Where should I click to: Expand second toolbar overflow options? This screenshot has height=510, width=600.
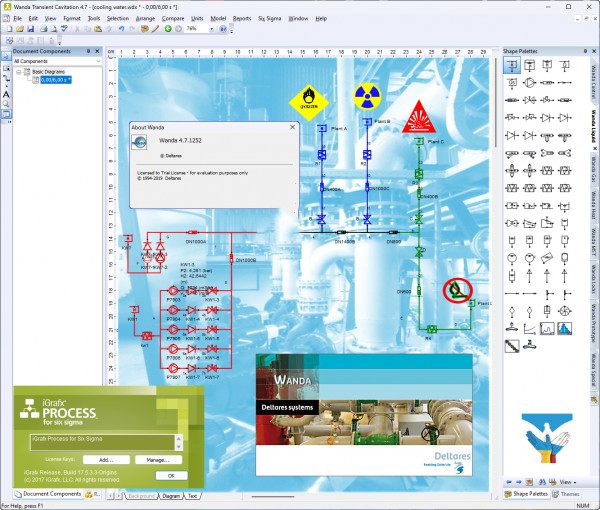[60, 41]
